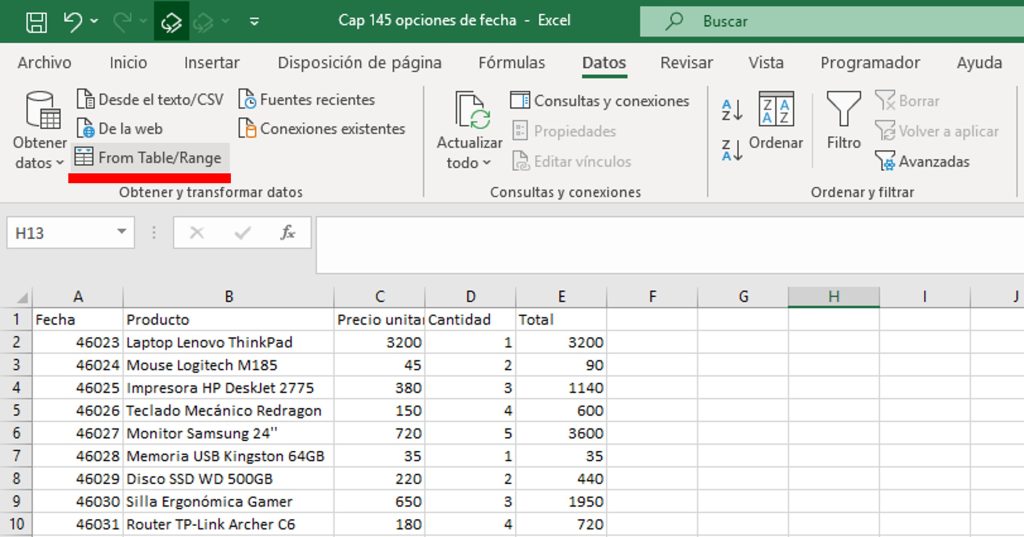This screenshot has width=1024, height=537.
Task: Click the cell "Producto"
Action: [229, 319]
